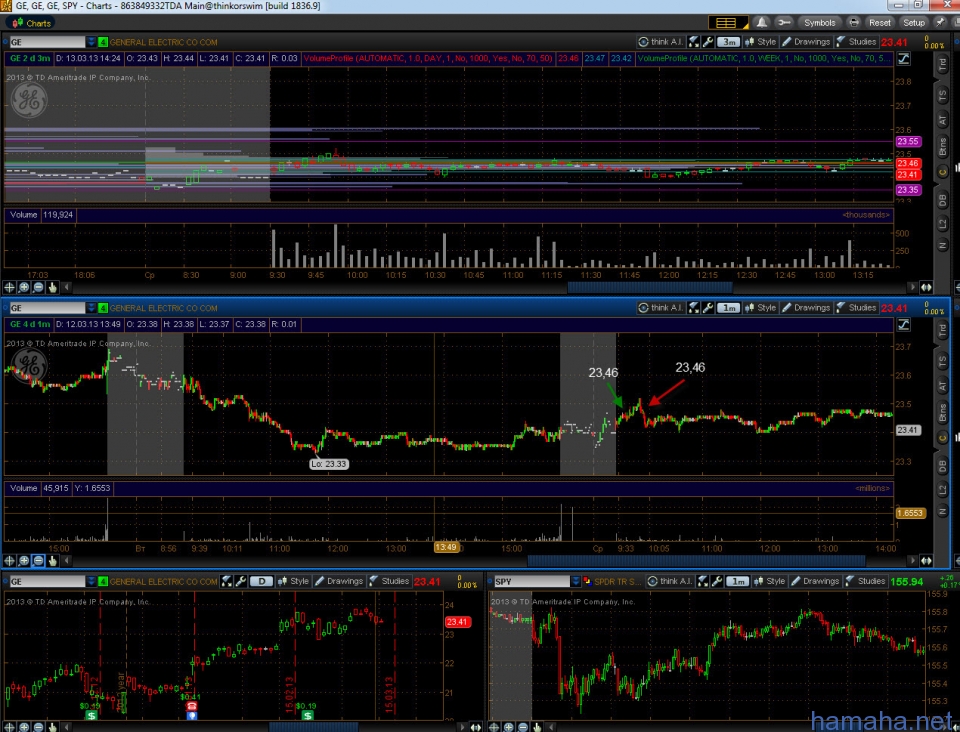Open AT side tab on top chart
Image resolution: width=960 pixels, height=732 pixels.
(943, 121)
